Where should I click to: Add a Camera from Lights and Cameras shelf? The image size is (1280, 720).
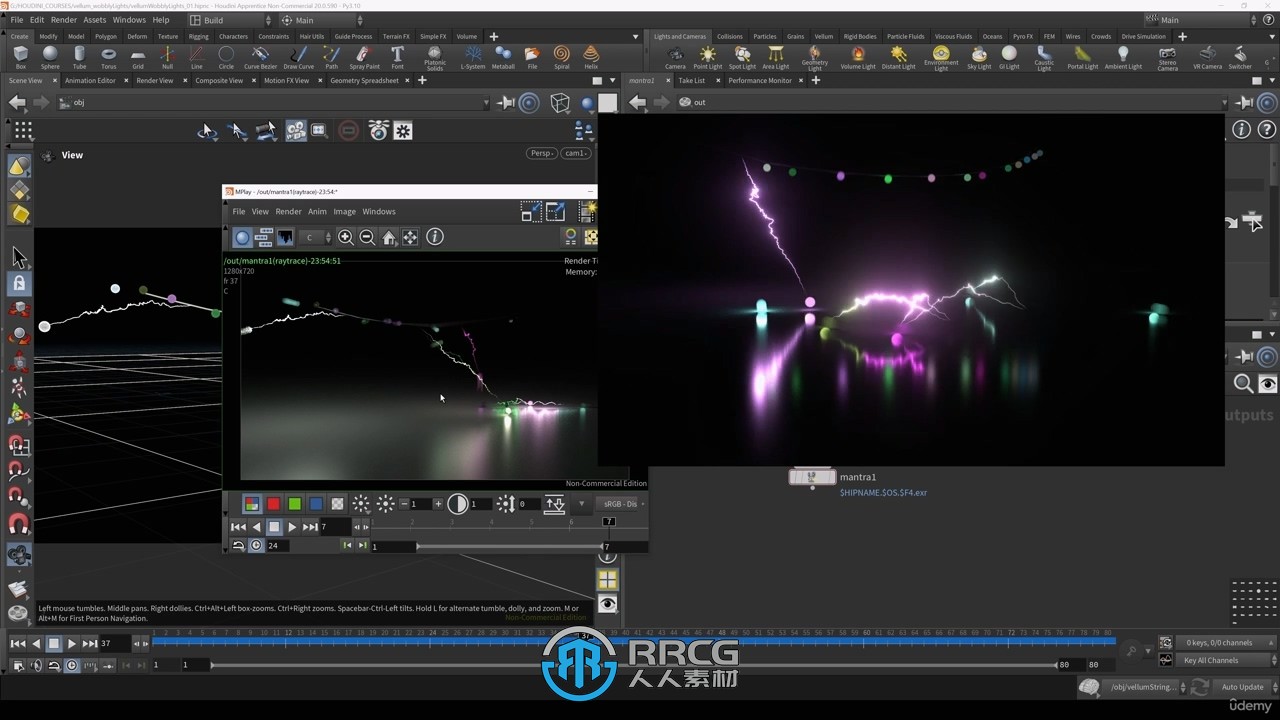tap(675, 57)
